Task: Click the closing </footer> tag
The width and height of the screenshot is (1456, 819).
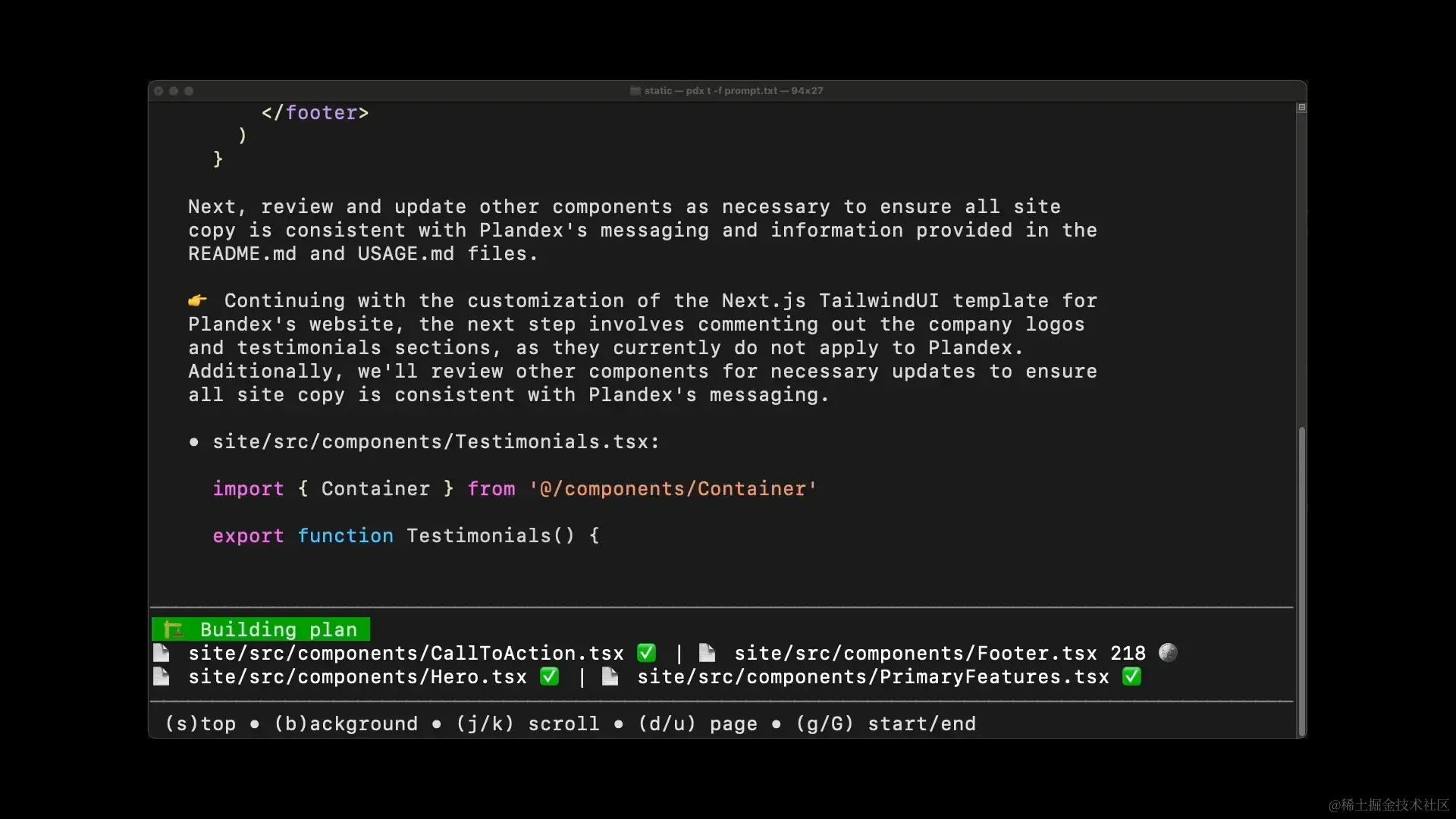Action: [315, 112]
